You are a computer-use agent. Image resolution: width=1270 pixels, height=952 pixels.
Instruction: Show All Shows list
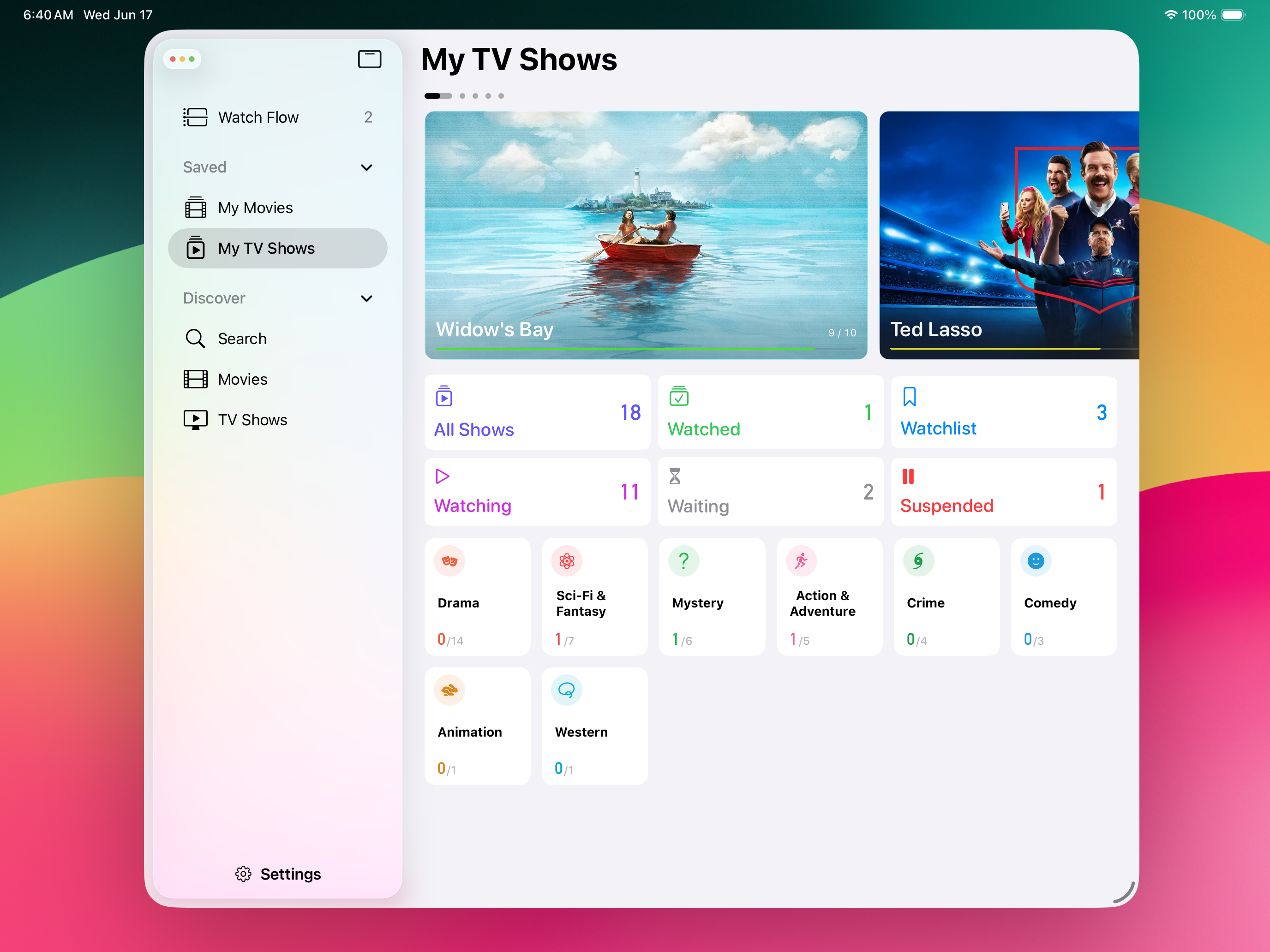click(x=537, y=412)
